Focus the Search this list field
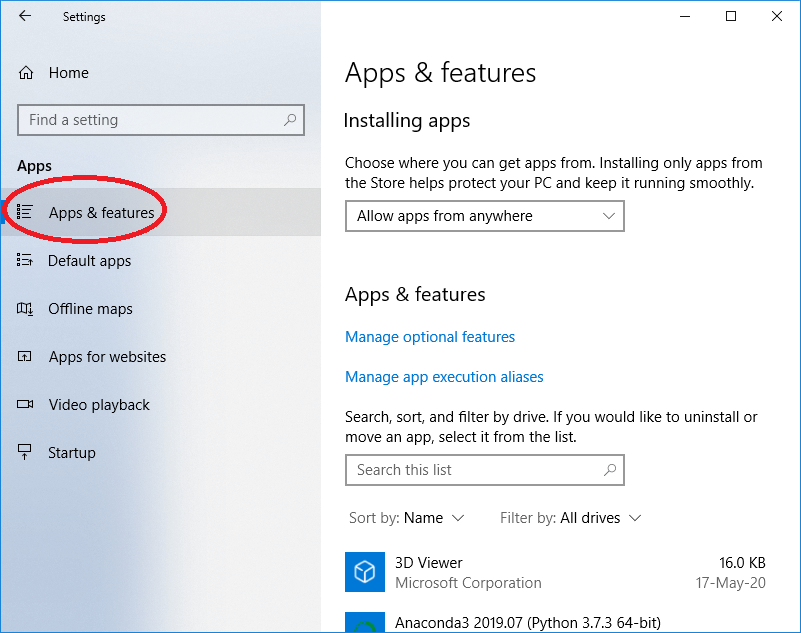This screenshot has width=801, height=633. 485,470
